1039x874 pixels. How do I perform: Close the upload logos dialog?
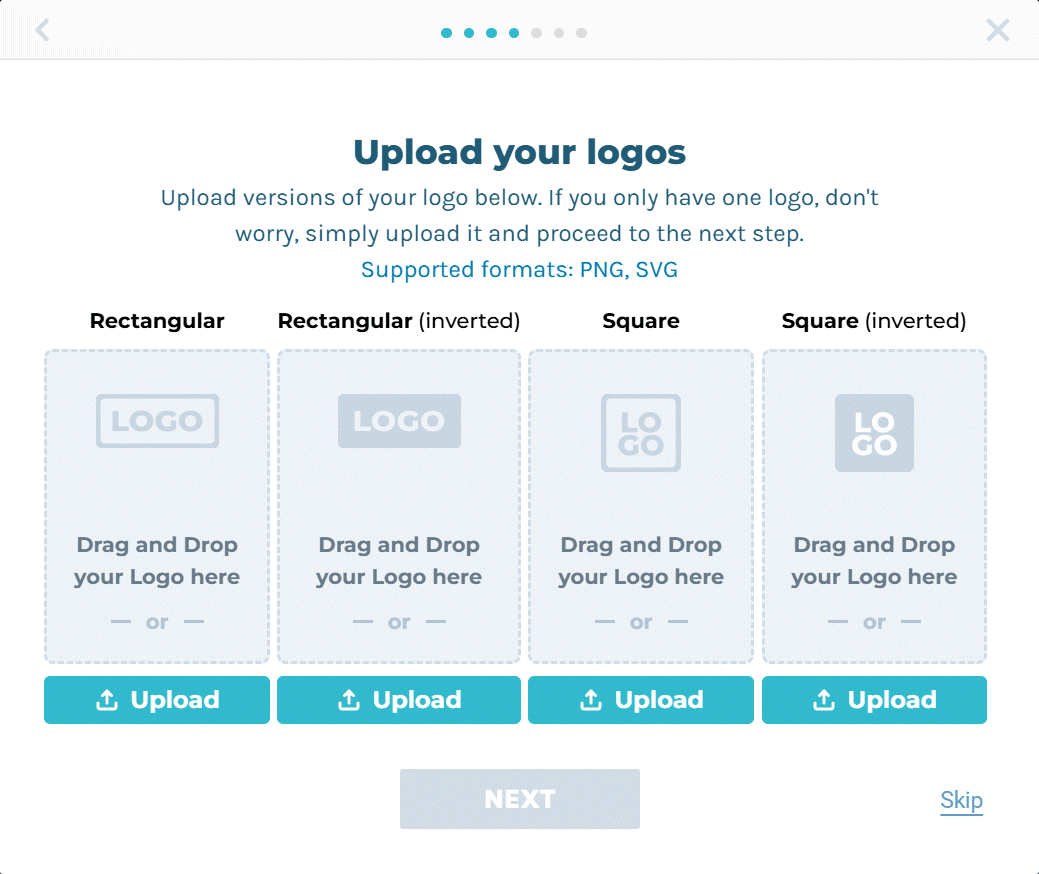[x=997, y=30]
